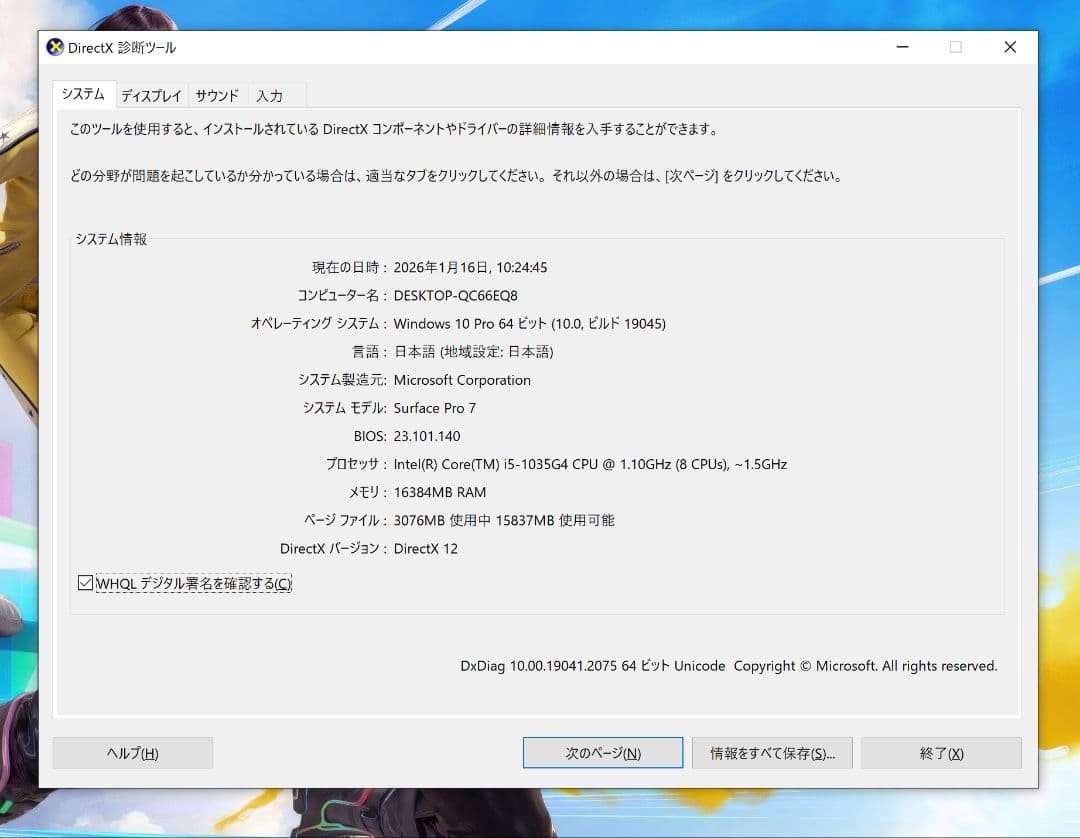Open help via the ヘルプ button
Viewport: 1080px width, 838px height.
[x=132, y=752]
